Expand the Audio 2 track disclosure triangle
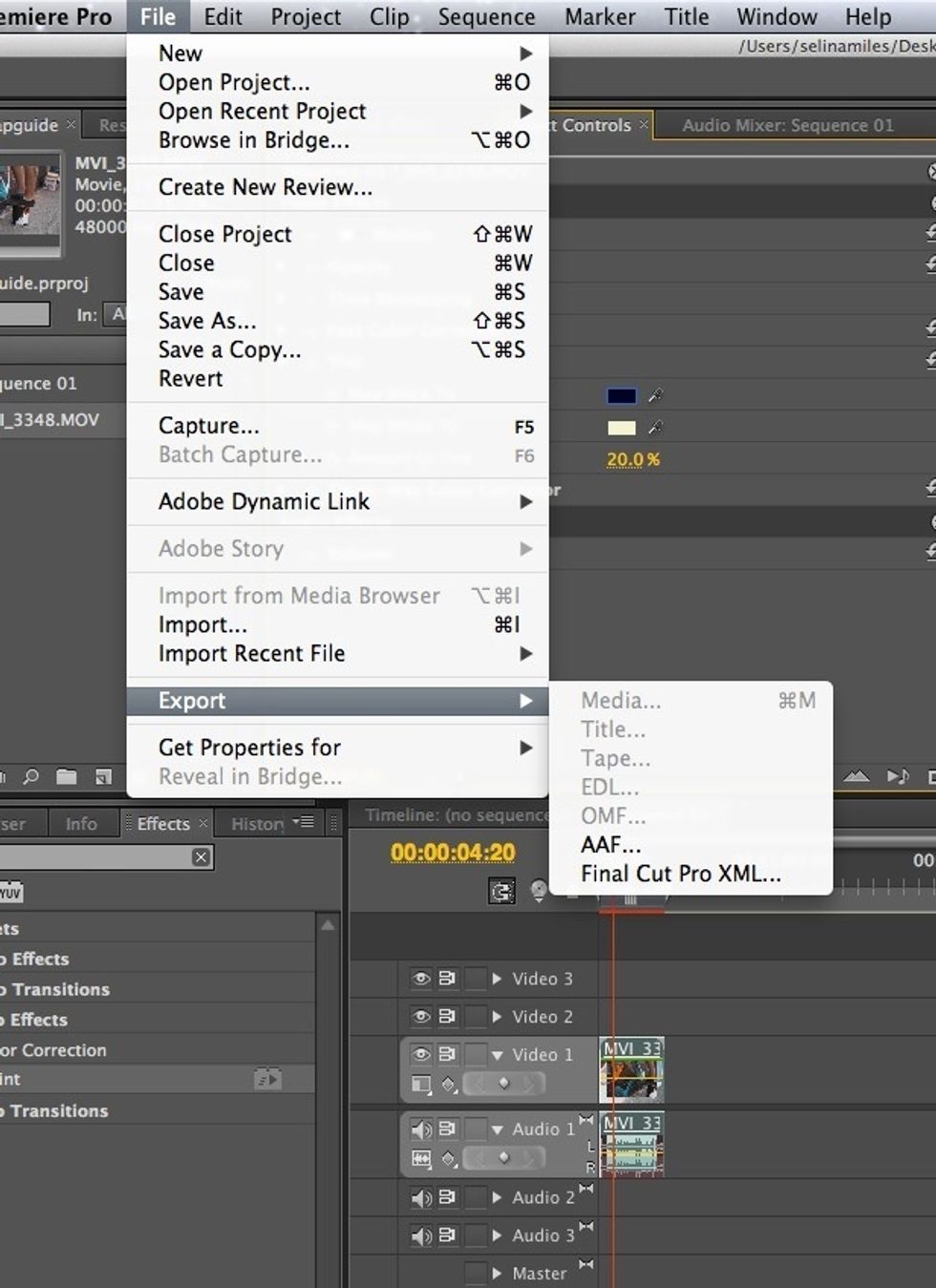This screenshot has height=1288, width=936. point(496,1196)
